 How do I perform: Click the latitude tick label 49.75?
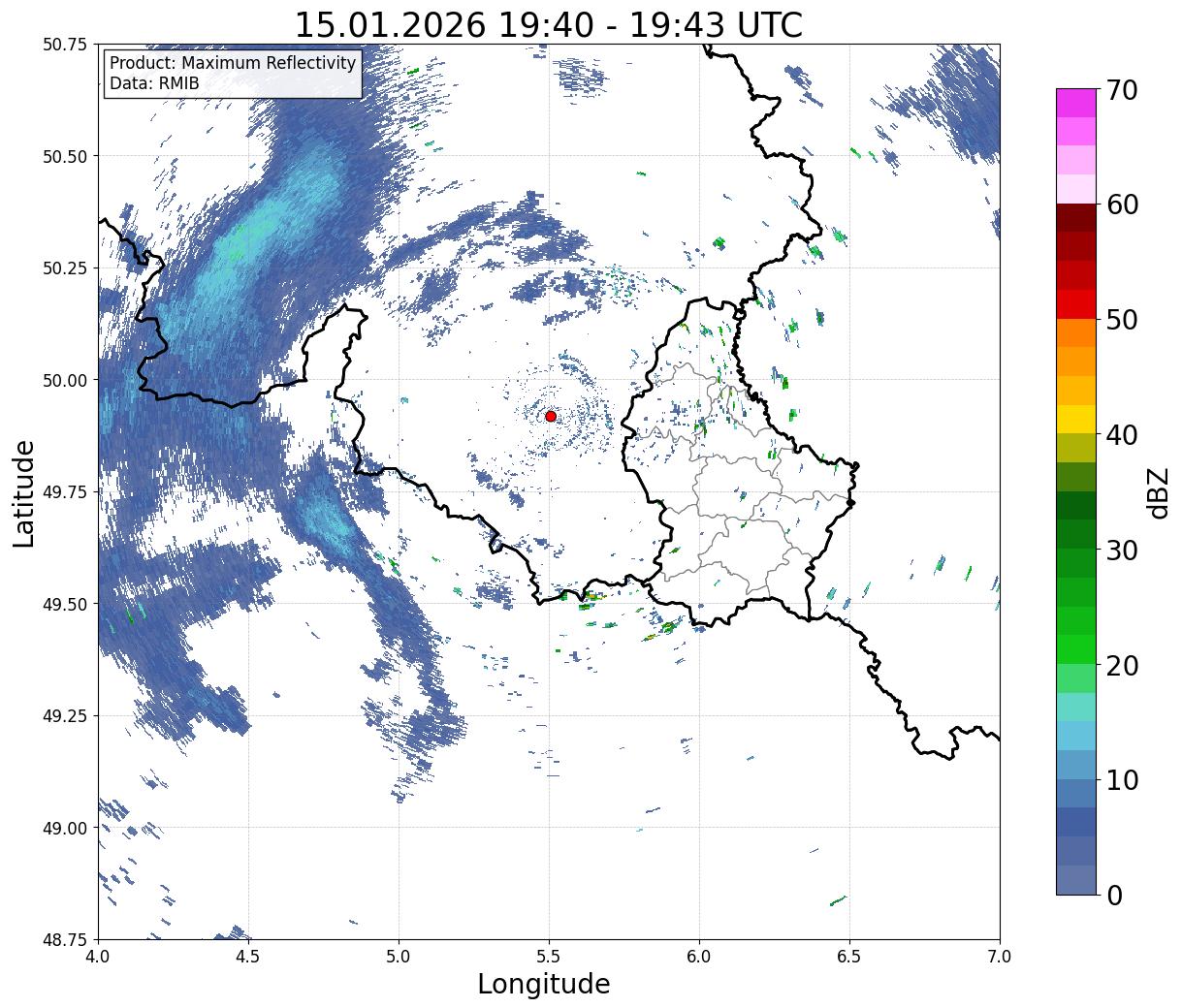pos(64,492)
